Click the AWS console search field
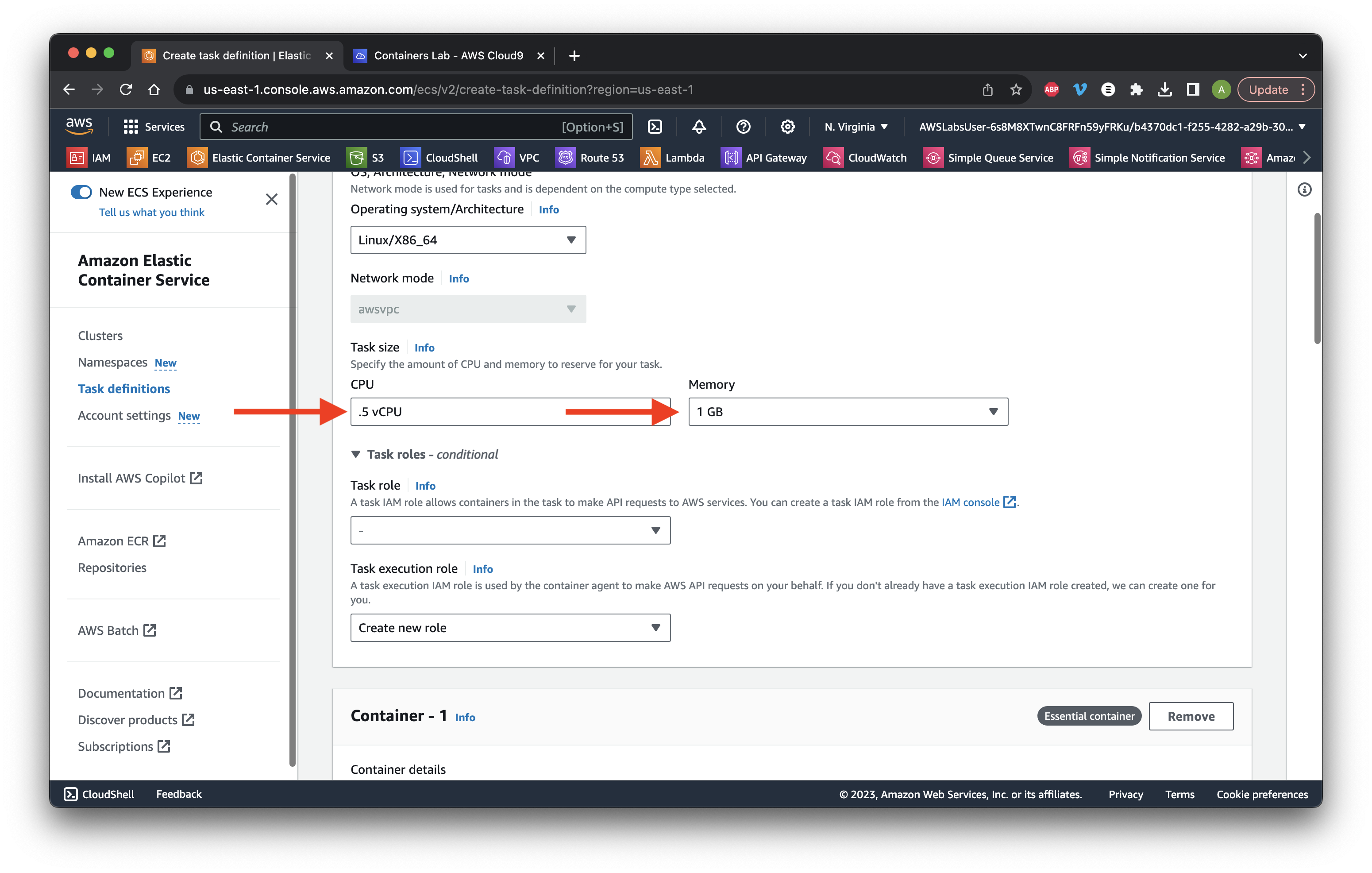Viewport: 1372px width, 873px height. tap(416, 127)
